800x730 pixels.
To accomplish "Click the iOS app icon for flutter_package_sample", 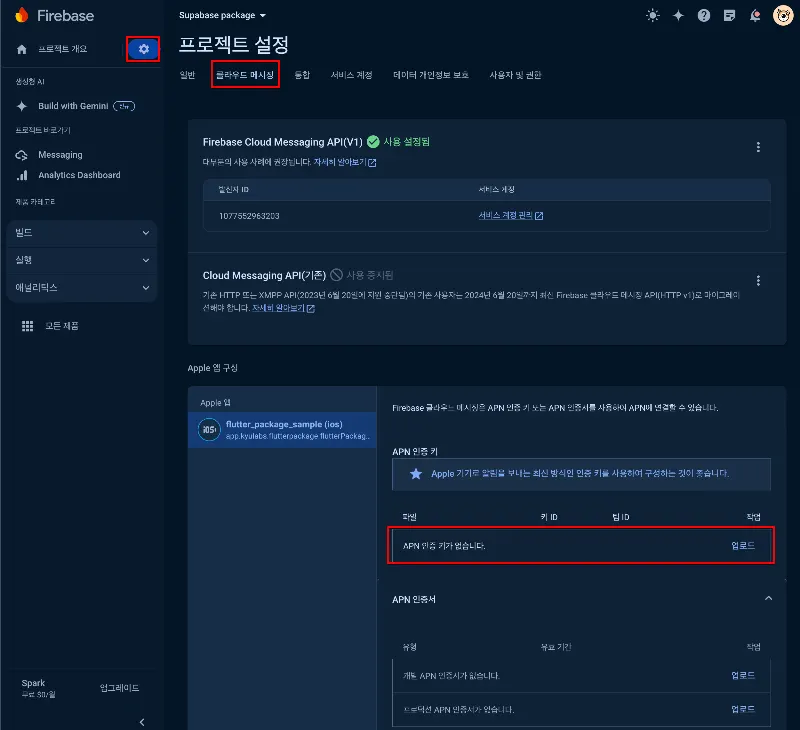I will pyautogui.click(x=209, y=430).
